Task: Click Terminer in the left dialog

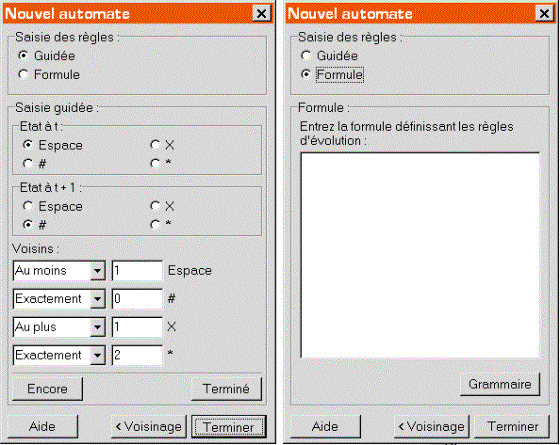Action: tap(229, 426)
